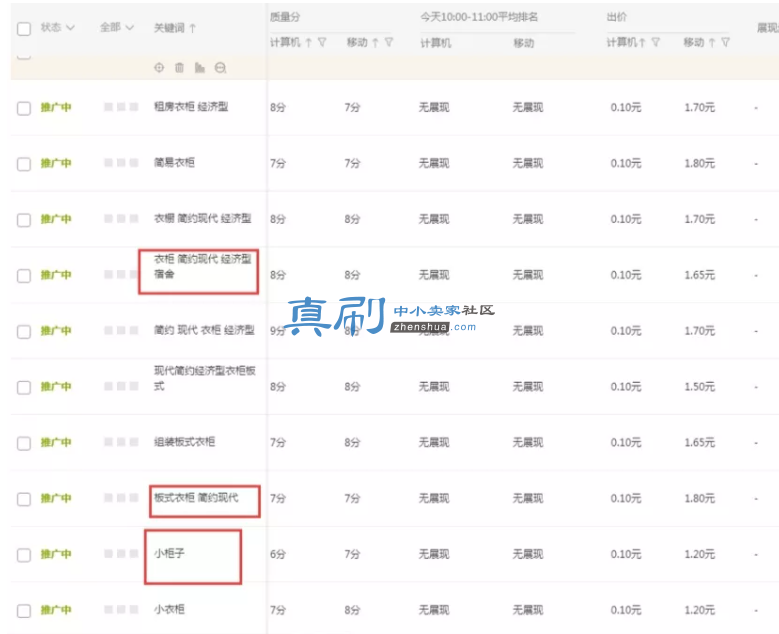Click computer 无展现 ranking in 简易衣柜 row

[434, 163]
